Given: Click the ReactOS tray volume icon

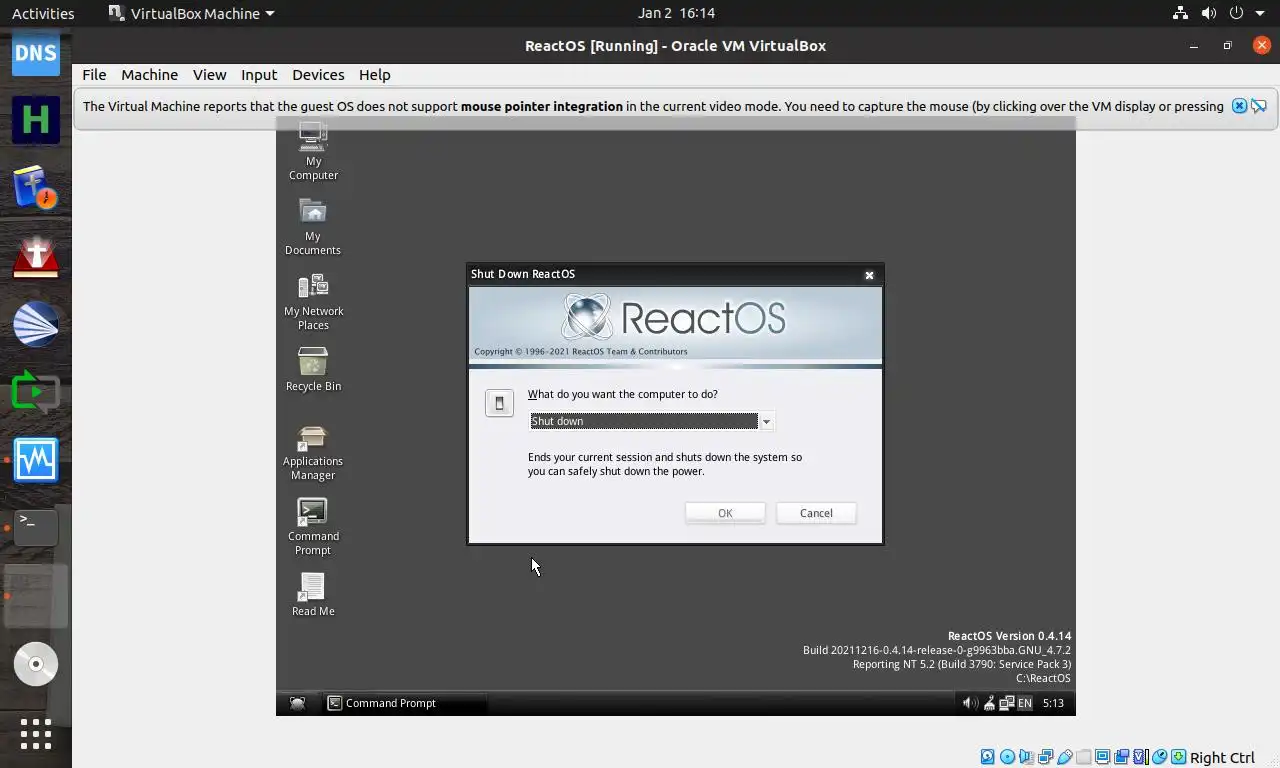Looking at the screenshot, I should (x=969, y=703).
